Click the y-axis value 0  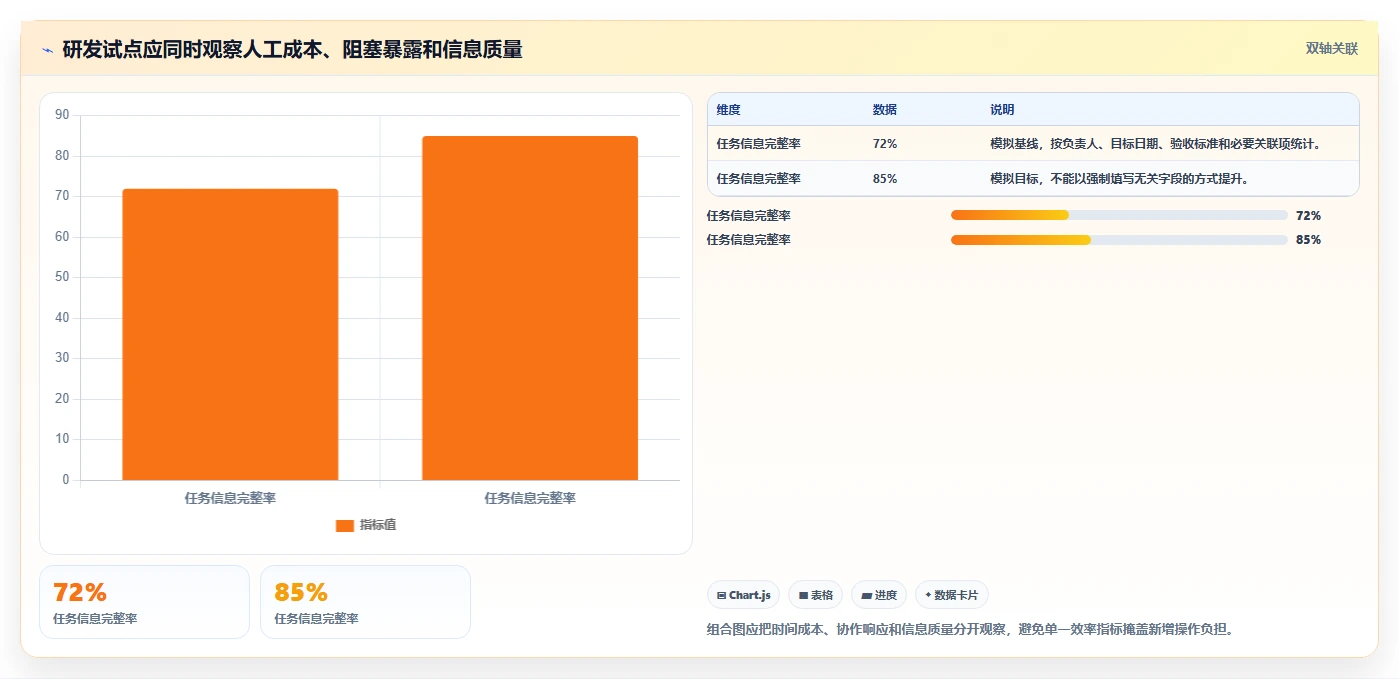coord(66,480)
